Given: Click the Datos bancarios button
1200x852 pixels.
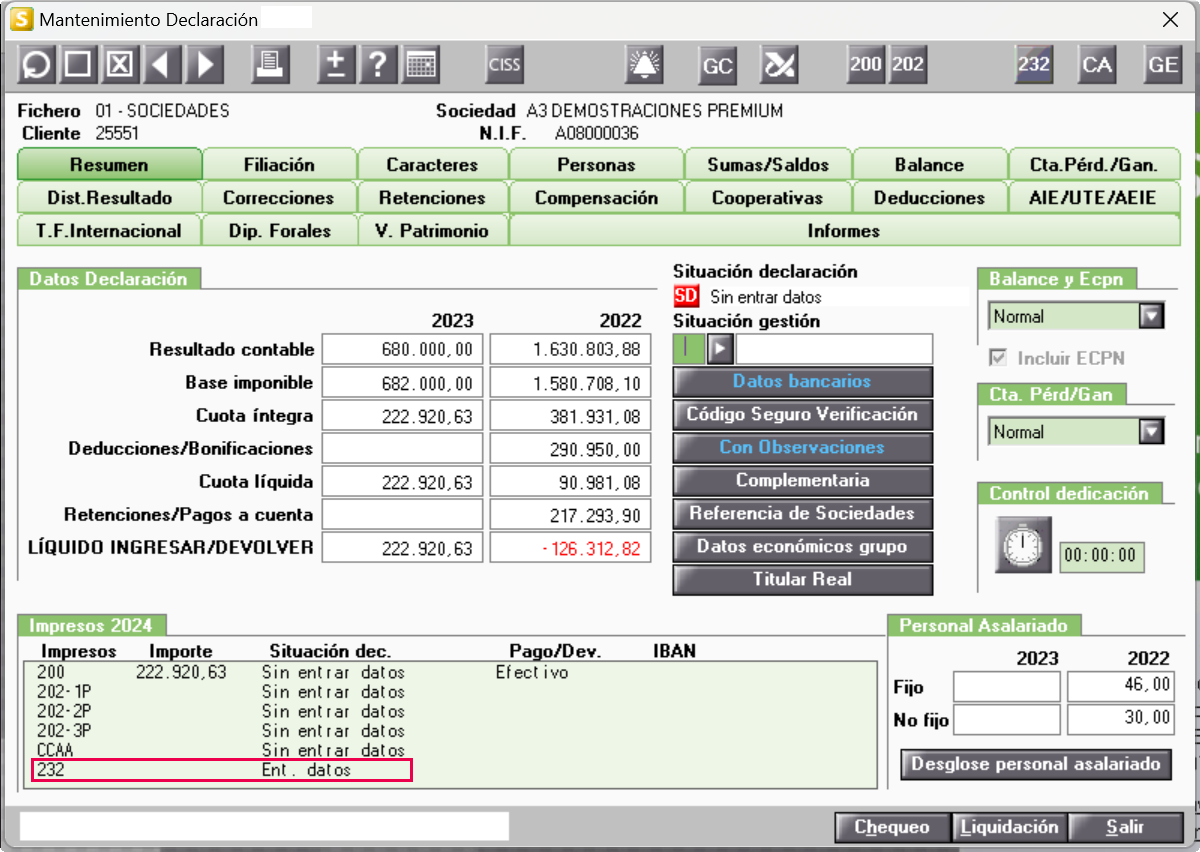Looking at the screenshot, I should pyautogui.click(x=802, y=381).
